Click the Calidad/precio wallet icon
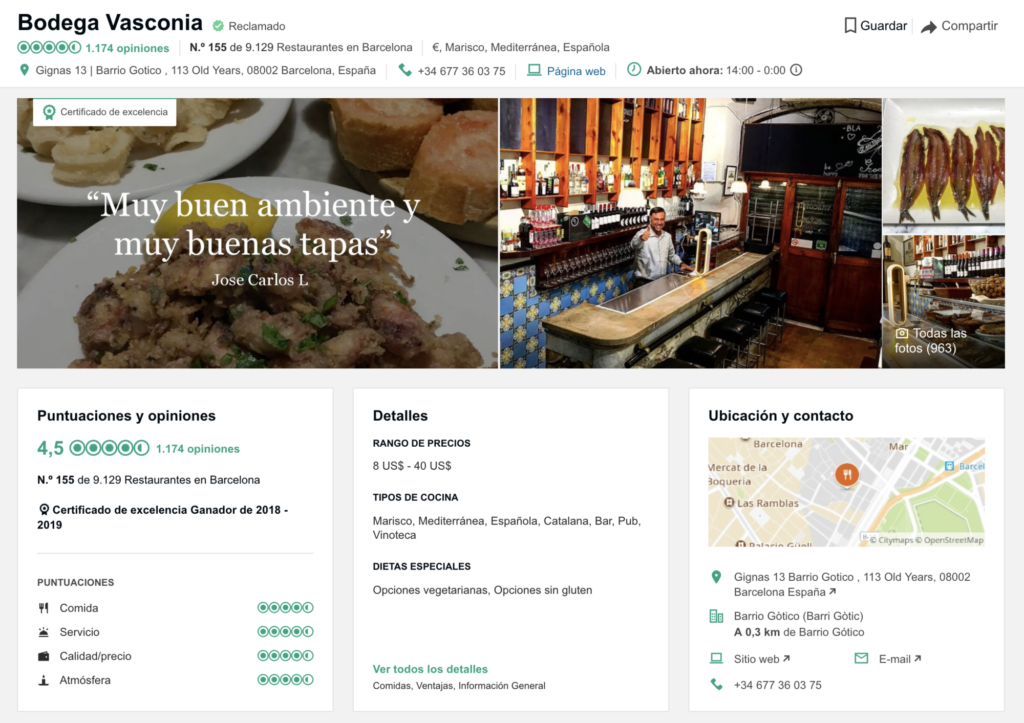The height and width of the screenshot is (723, 1024). click(x=44, y=656)
